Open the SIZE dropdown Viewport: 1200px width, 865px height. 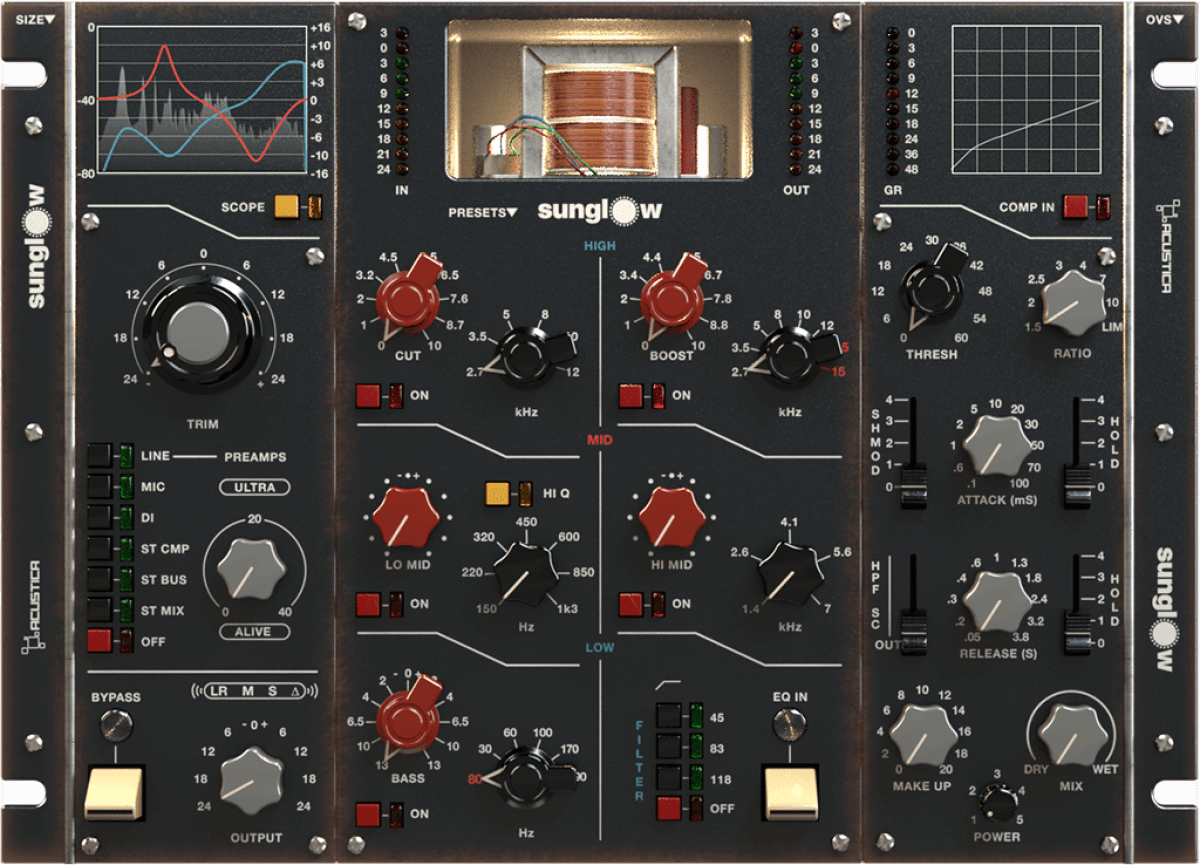pos(36,18)
